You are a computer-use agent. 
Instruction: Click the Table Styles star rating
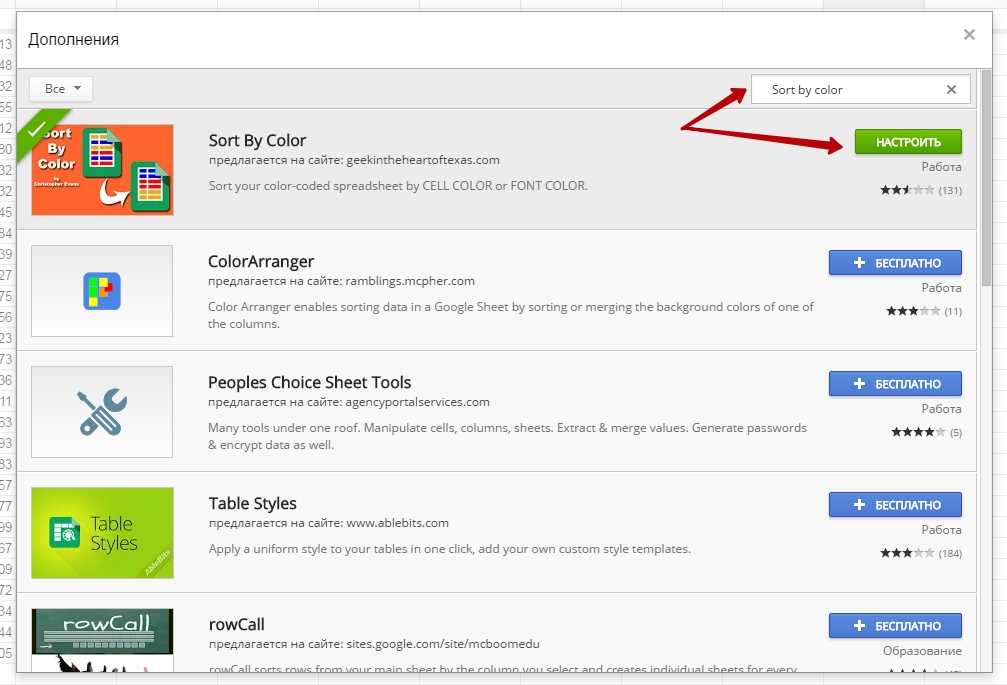(x=907, y=553)
